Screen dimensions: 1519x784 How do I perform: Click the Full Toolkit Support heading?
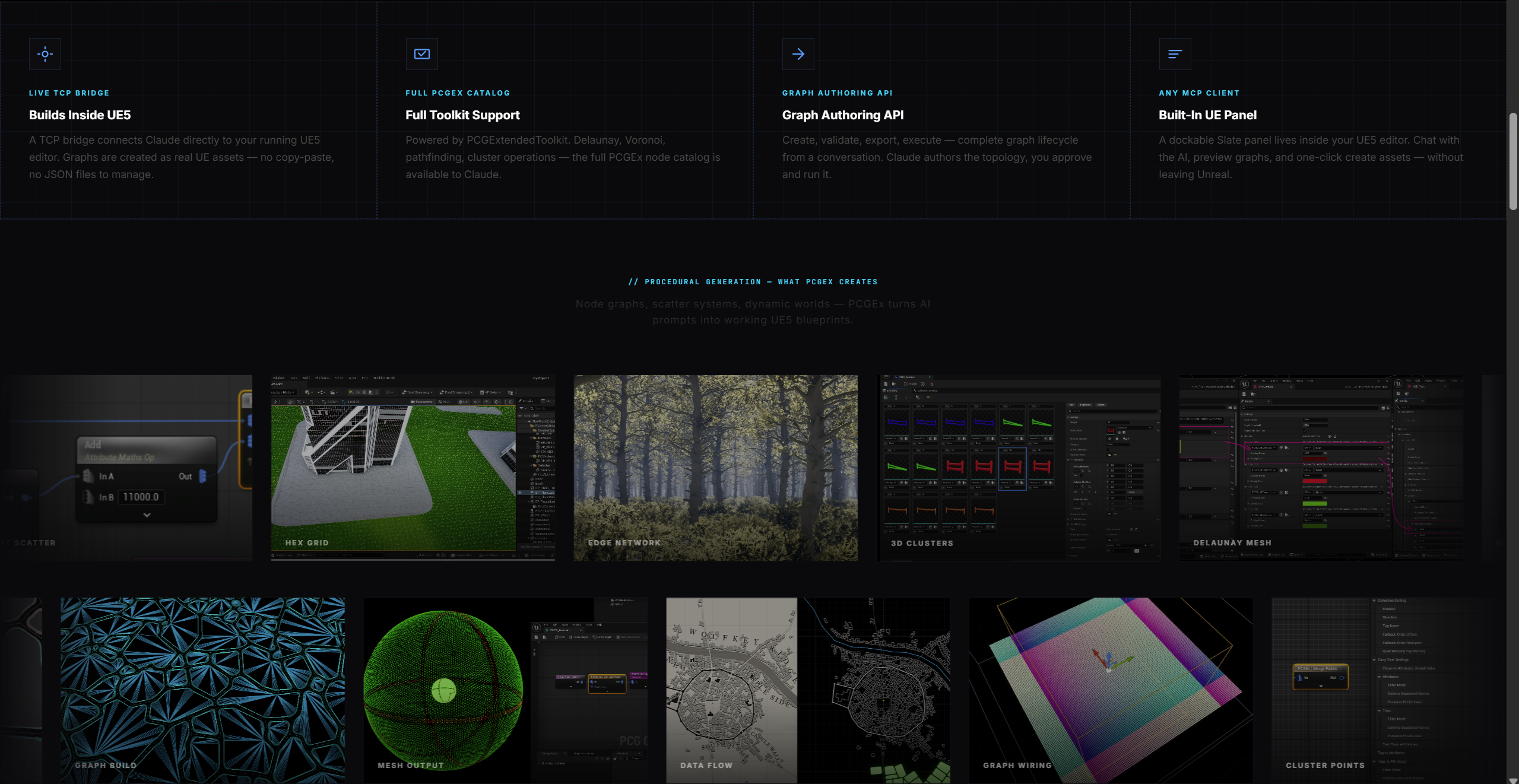(x=462, y=115)
